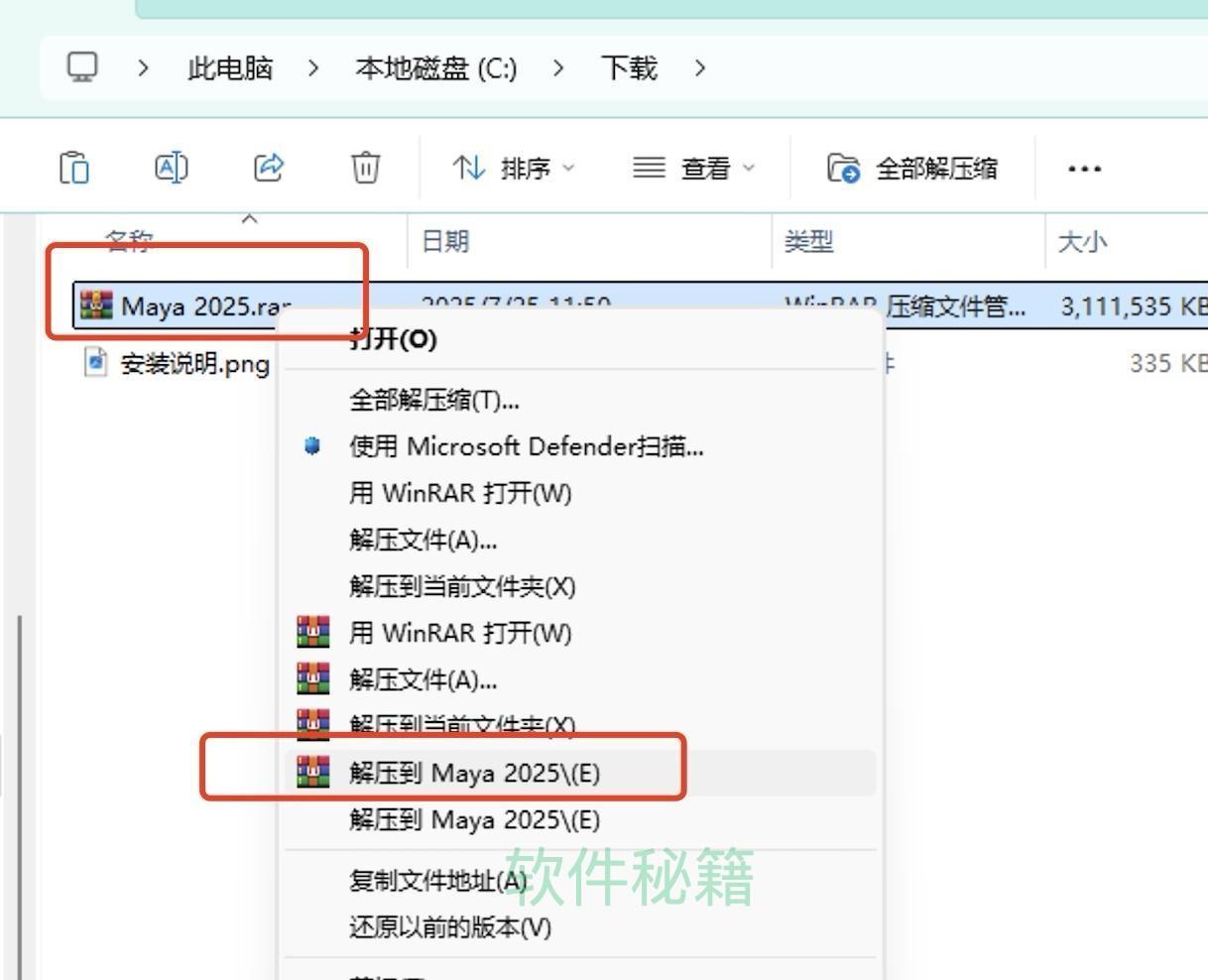
Task: Expand the 查看 view dropdown
Action: (x=750, y=168)
